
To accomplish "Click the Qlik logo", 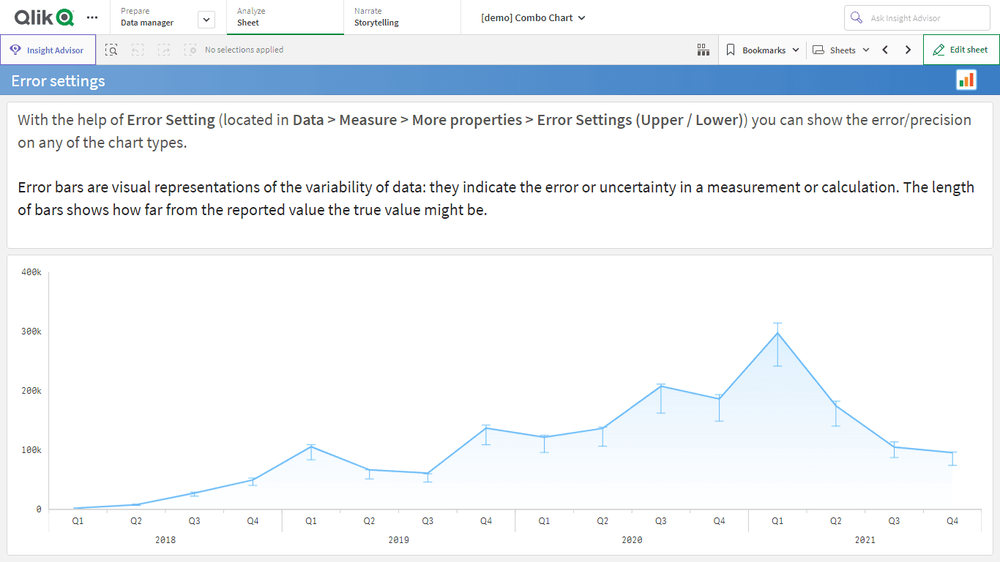I will (43, 17).
